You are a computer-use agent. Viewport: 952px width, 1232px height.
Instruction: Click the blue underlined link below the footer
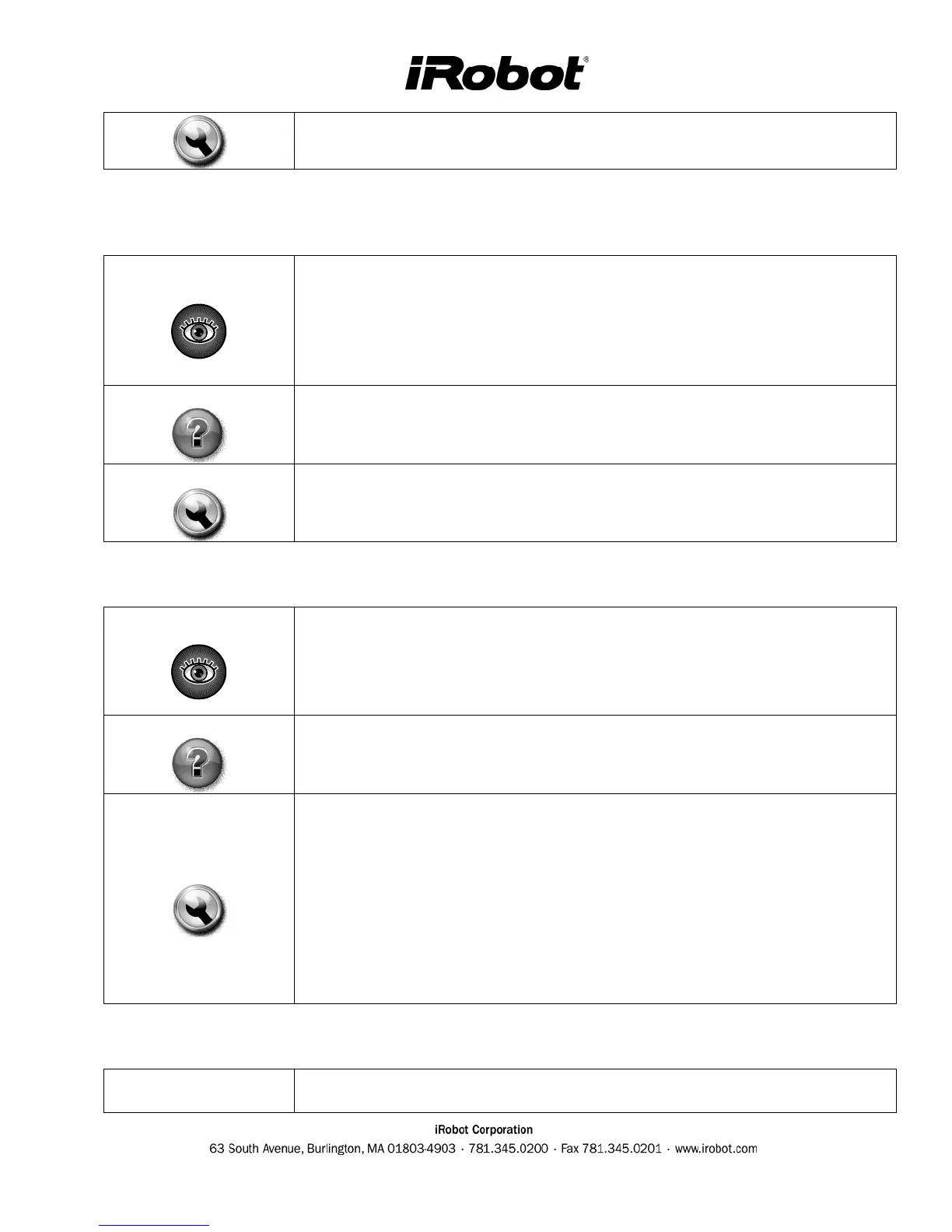[154, 1225]
